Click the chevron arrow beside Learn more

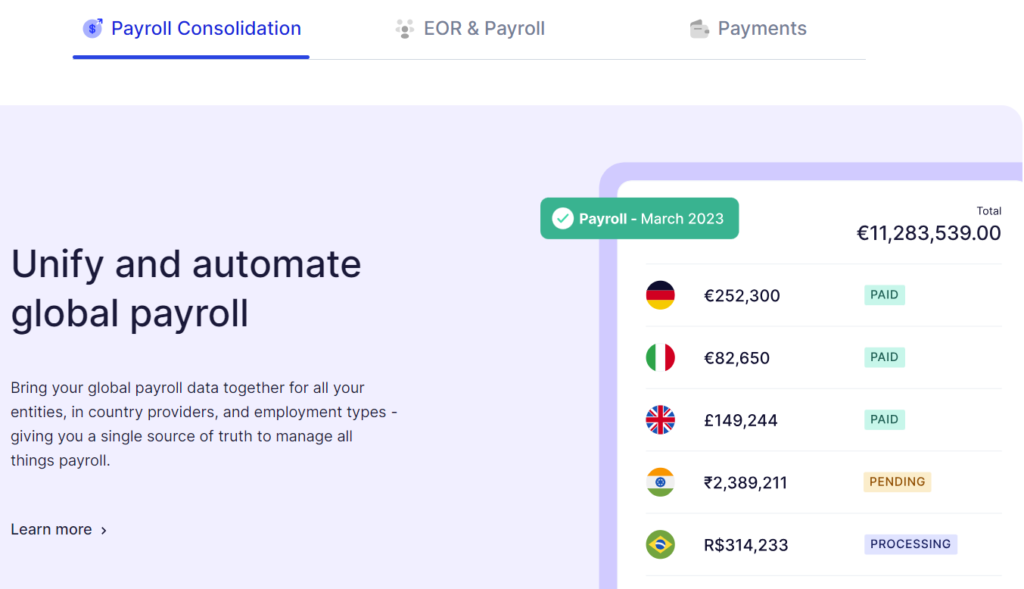104,530
